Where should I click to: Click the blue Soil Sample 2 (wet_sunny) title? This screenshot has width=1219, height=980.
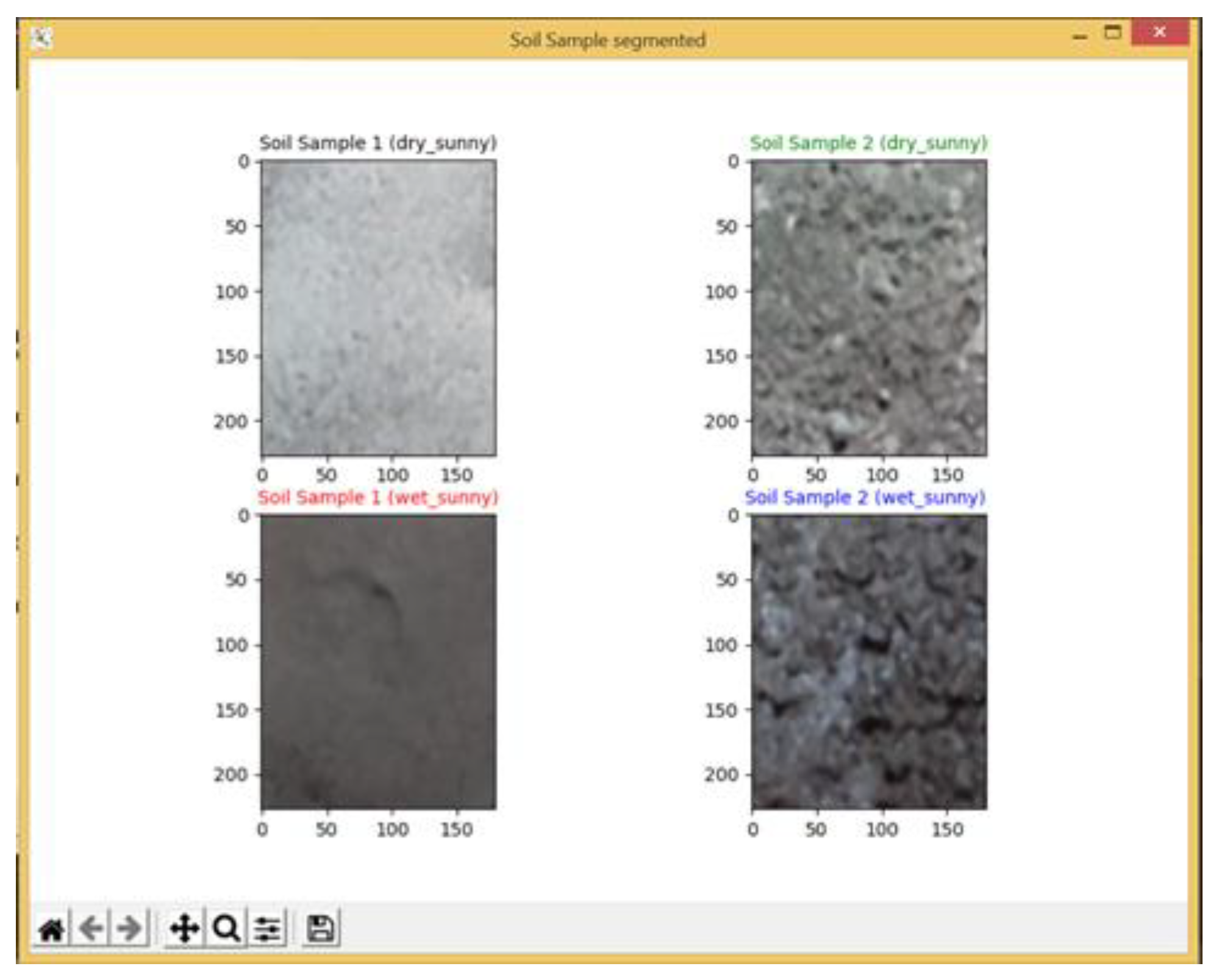(865, 498)
